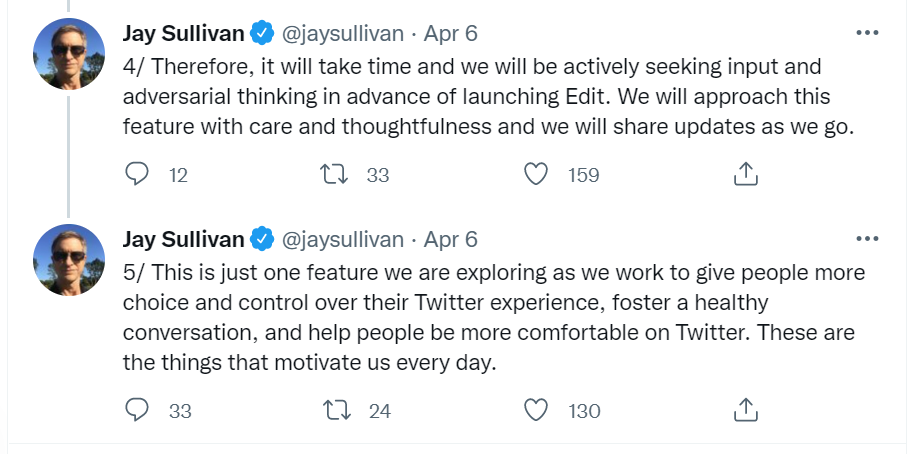Open Apr 6 timestamp of 5/ tweet
The image size is (921, 454).
click(451, 240)
